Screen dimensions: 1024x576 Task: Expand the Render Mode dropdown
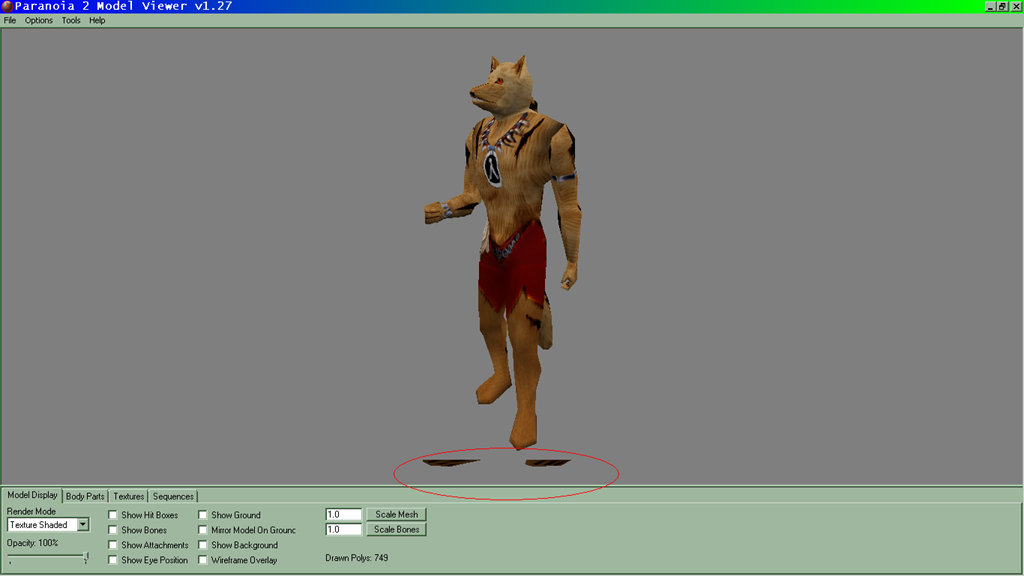point(83,525)
